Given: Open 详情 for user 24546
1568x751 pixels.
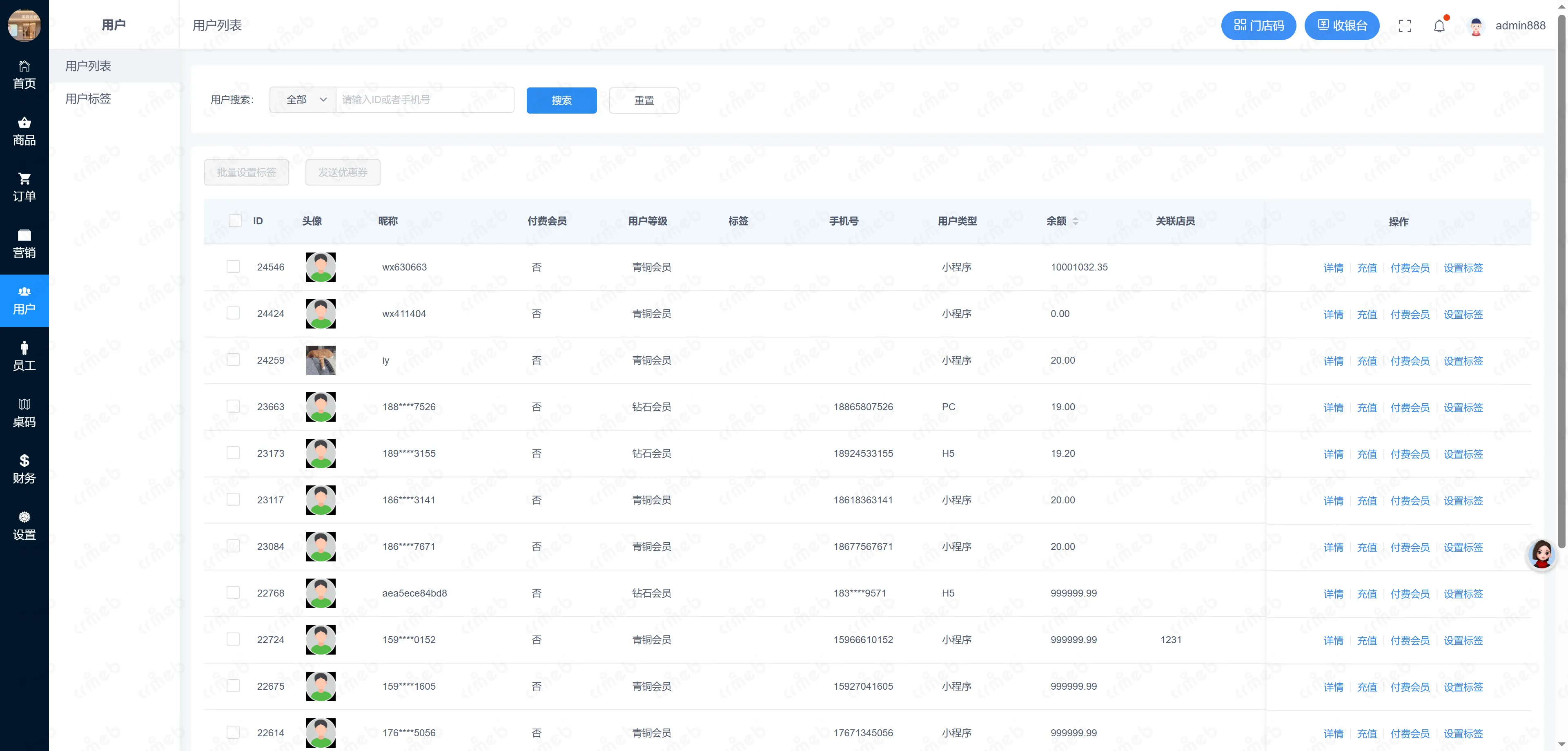Looking at the screenshot, I should coord(1333,268).
